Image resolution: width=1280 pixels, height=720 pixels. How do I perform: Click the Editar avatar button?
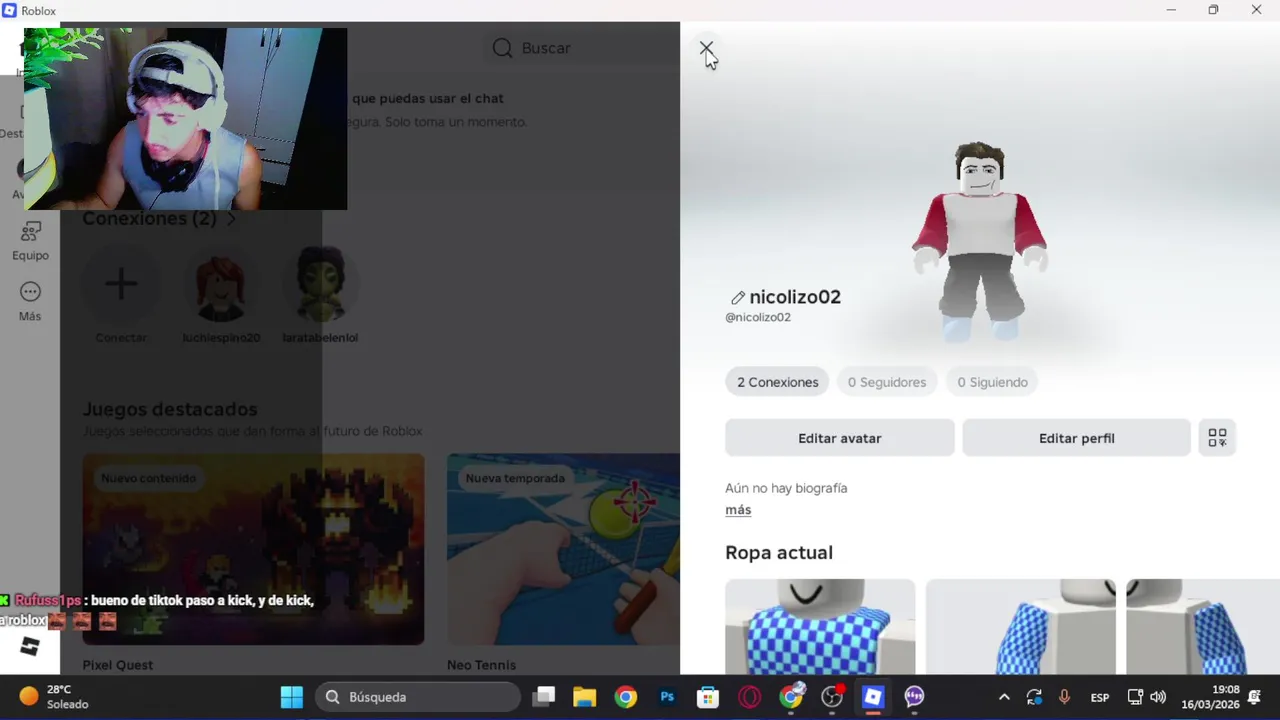pyautogui.click(x=840, y=438)
